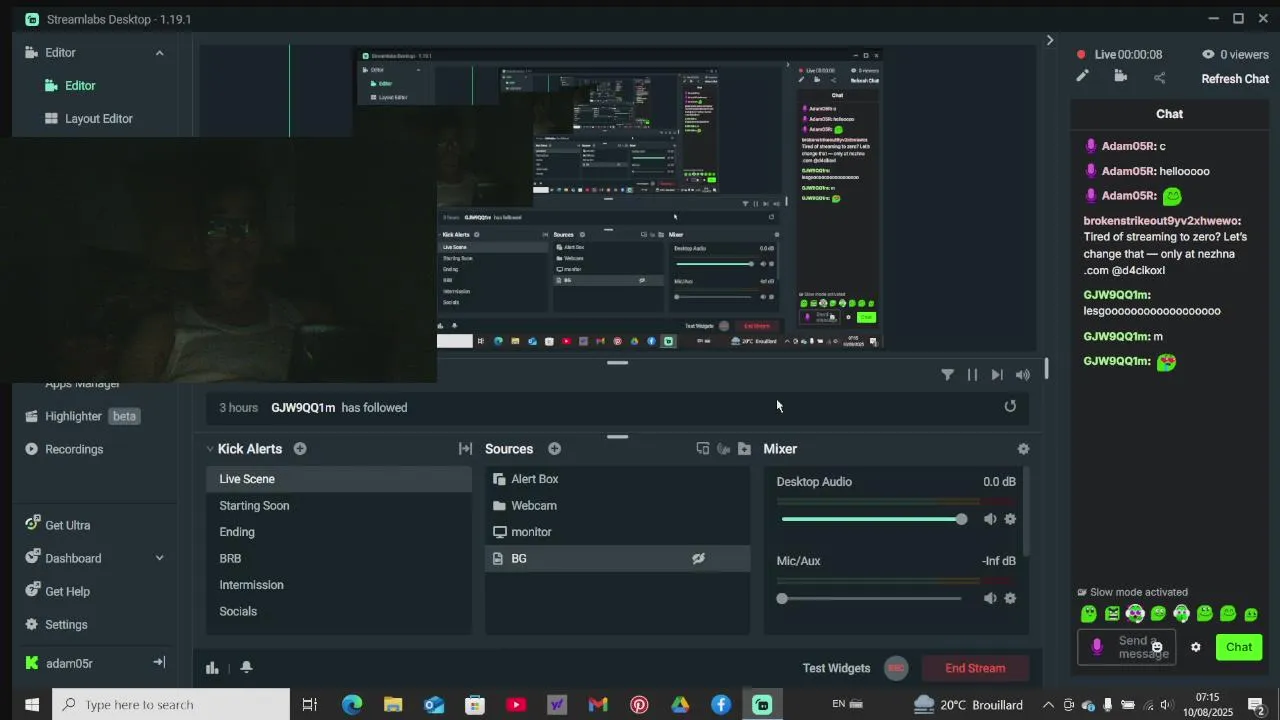Add a new source with plus icon
This screenshot has width=1280, height=720.
(x=554, y=449)
